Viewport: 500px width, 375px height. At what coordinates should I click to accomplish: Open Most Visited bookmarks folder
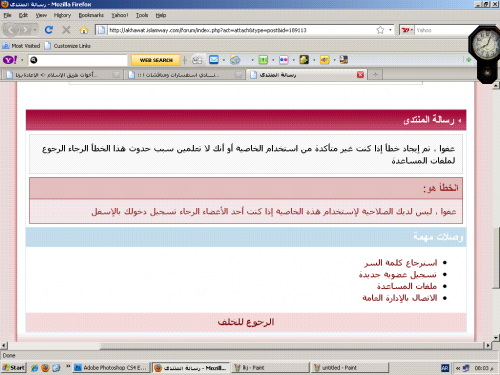click(x=21, y=46)
